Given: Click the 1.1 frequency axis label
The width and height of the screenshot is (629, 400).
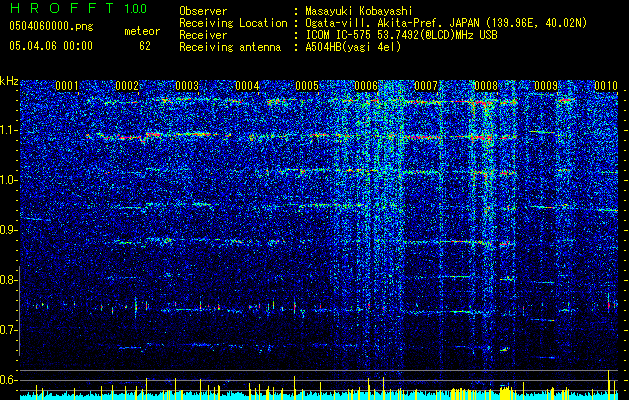Looking at the screenshot, I should (x=8, y=130).
